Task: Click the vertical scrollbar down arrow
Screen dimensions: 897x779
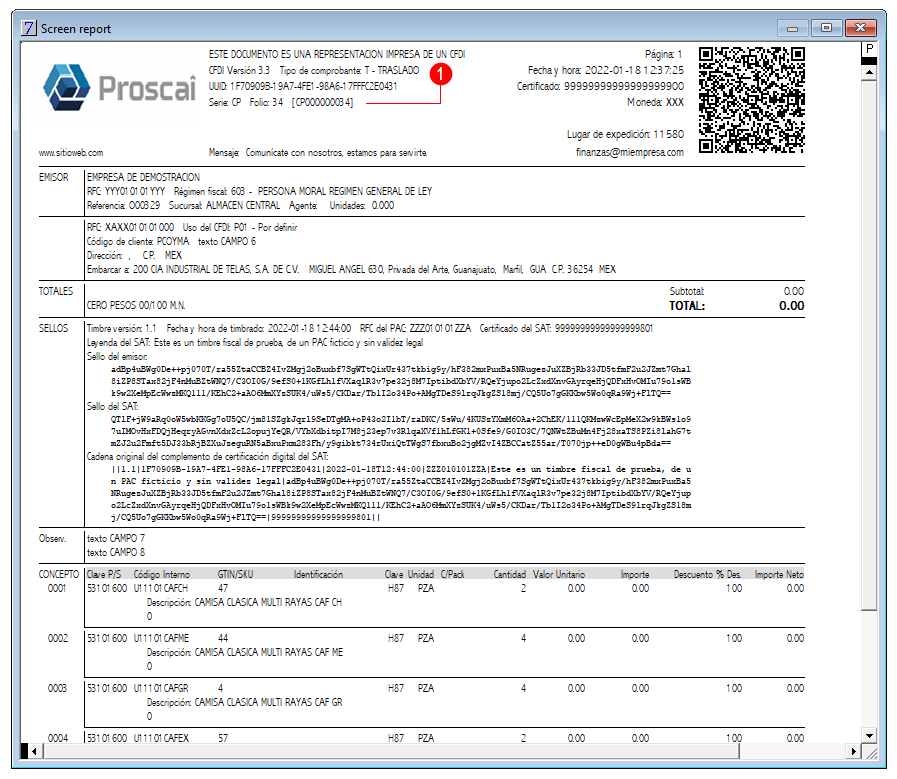Action: pyautogui.click(x=869, y=736)
